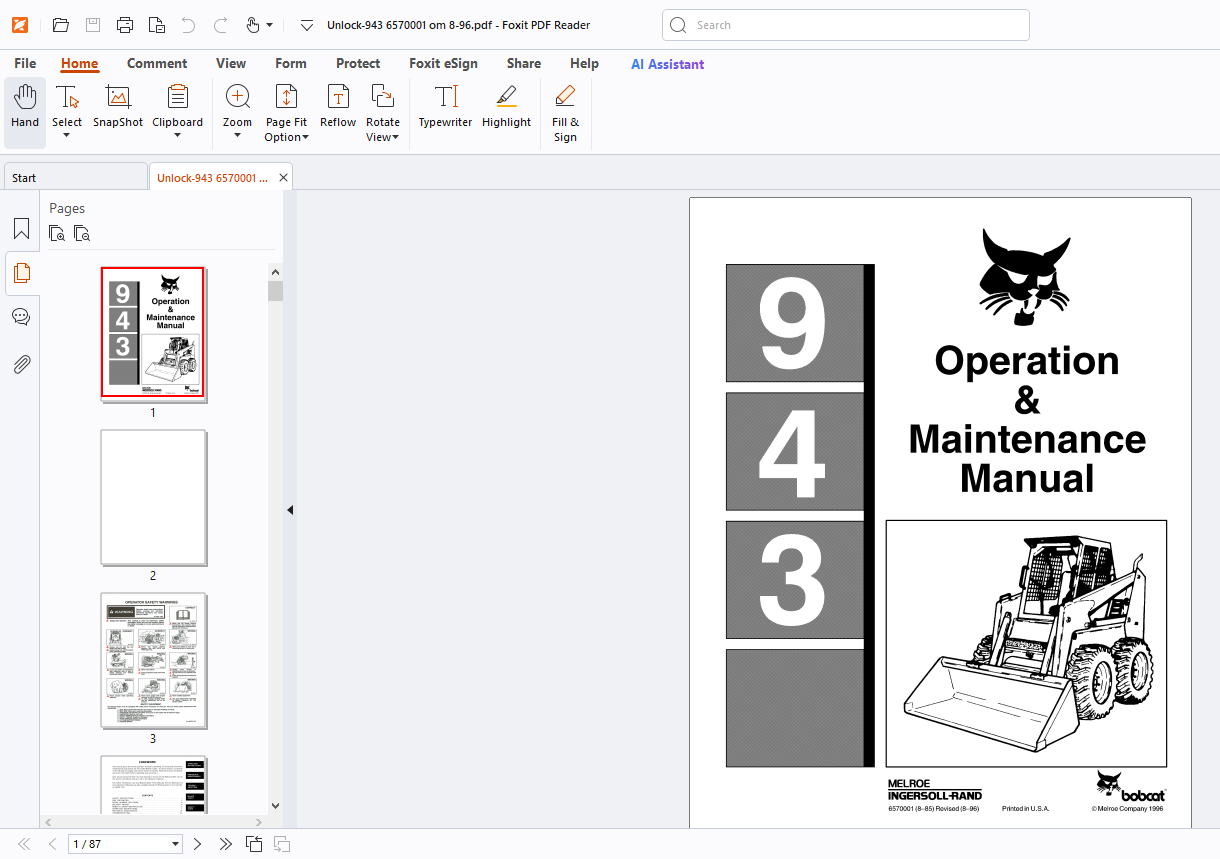
Task: Switch to the Comment tab
Action: point(157,63)
